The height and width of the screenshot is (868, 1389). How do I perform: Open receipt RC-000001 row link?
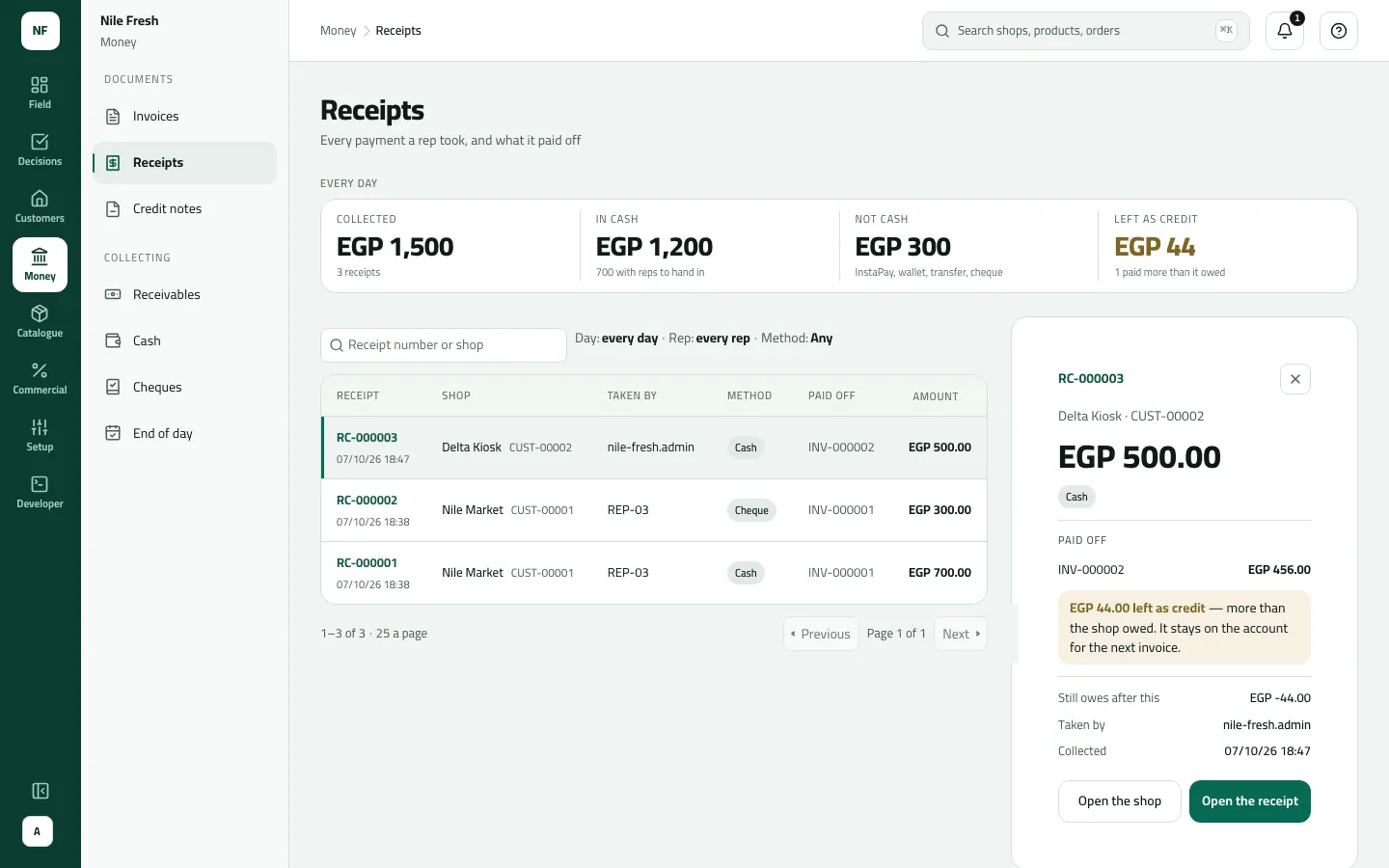(367, 563)
